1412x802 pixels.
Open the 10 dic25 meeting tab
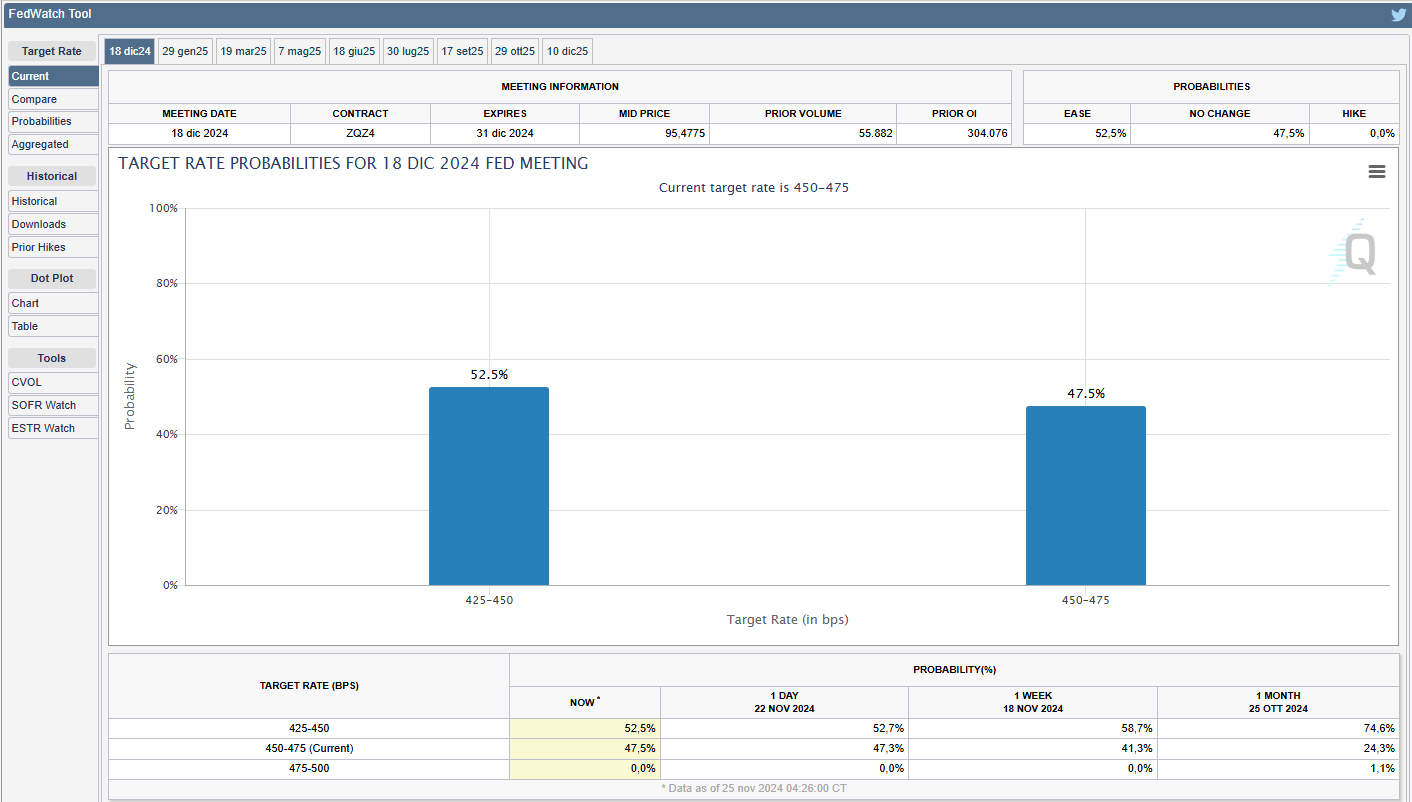pos(567,51)
